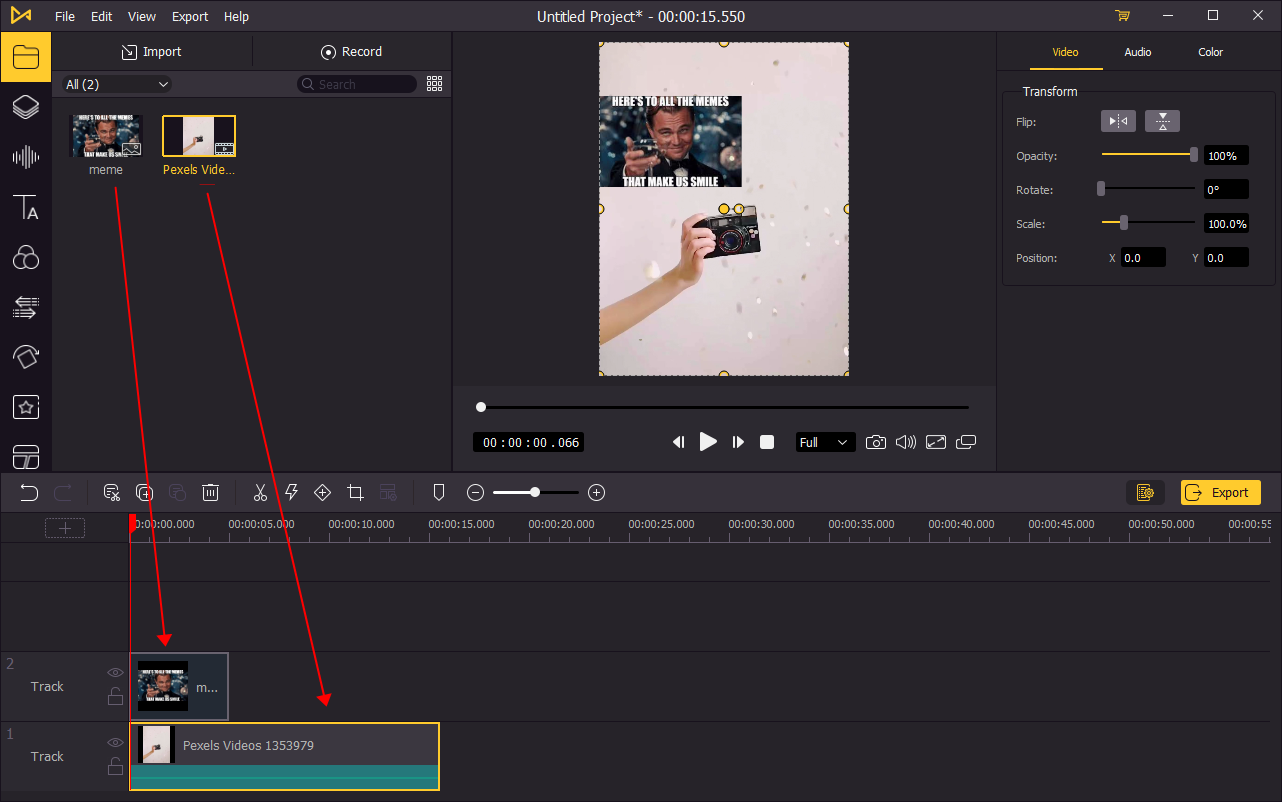Image resolution: width=1282 pixels, height=802 pixels.
Task: Click the preview playback progress bar
Action: click(724, 407)
